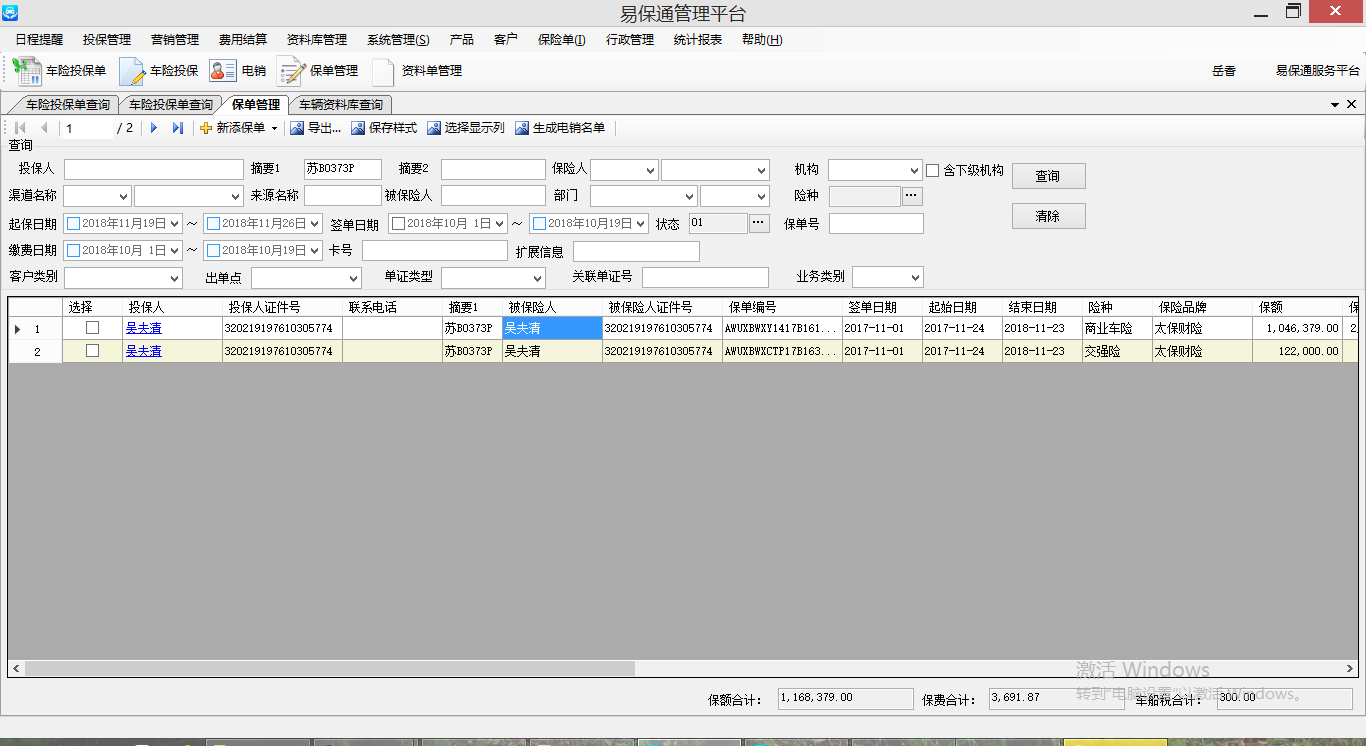The image size is (1366, 746).
Task: Open the 车险投保单 toolbar icon
Action: click(27, 71)
